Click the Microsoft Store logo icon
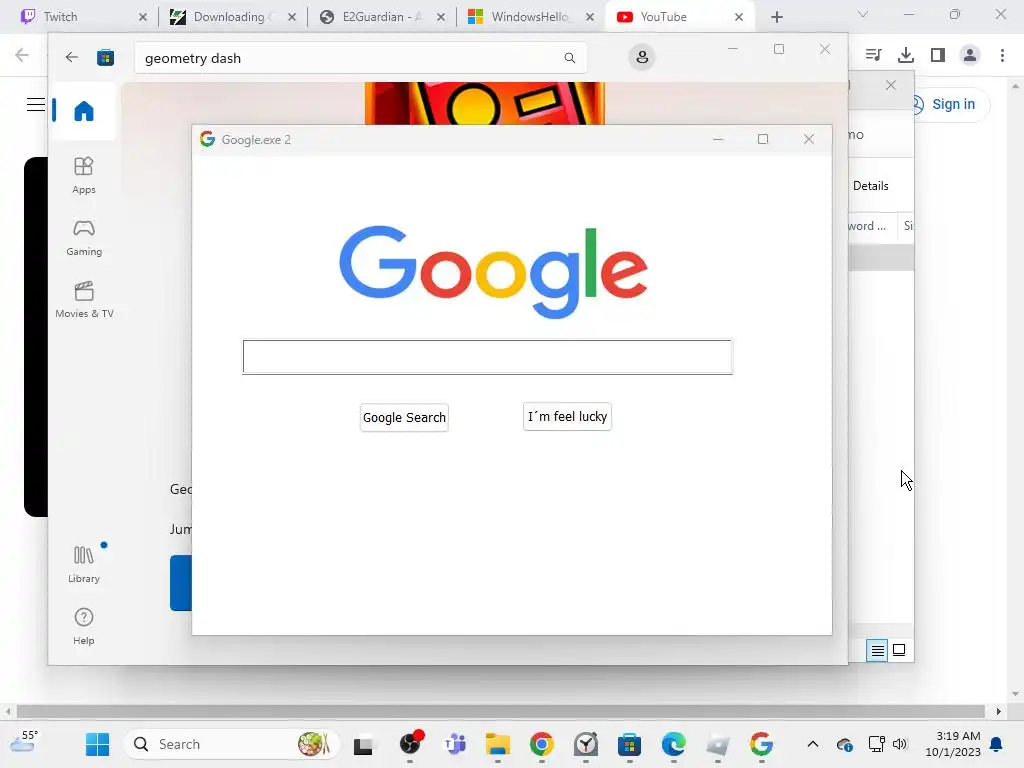1024x768 pixels. pos(105,57)
